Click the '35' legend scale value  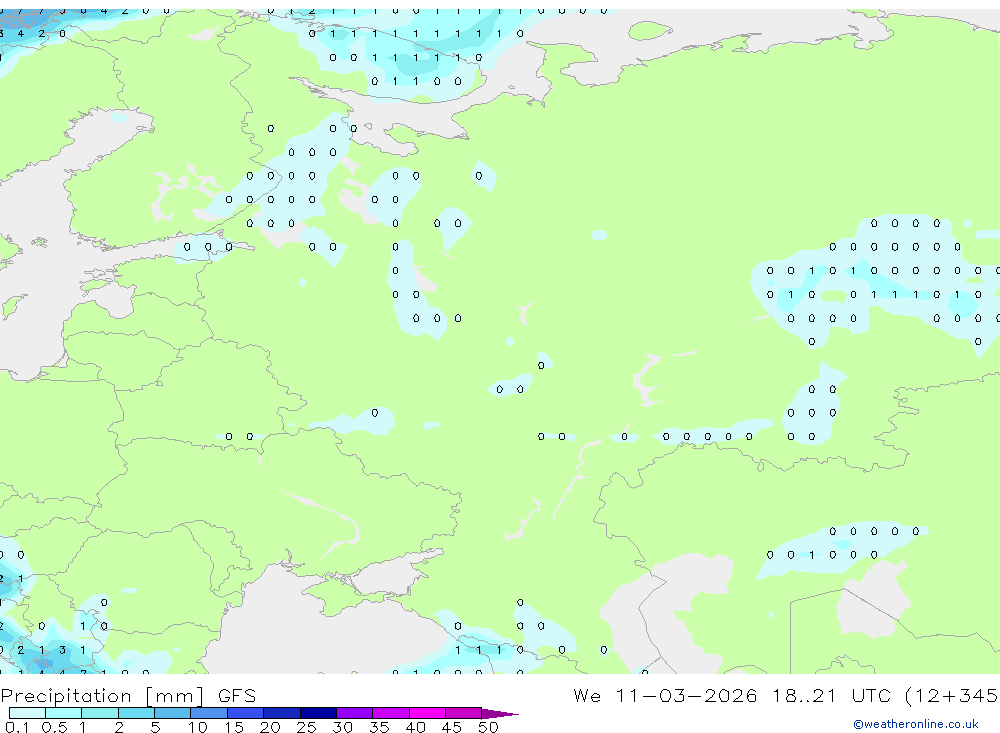tap(379, 727)
